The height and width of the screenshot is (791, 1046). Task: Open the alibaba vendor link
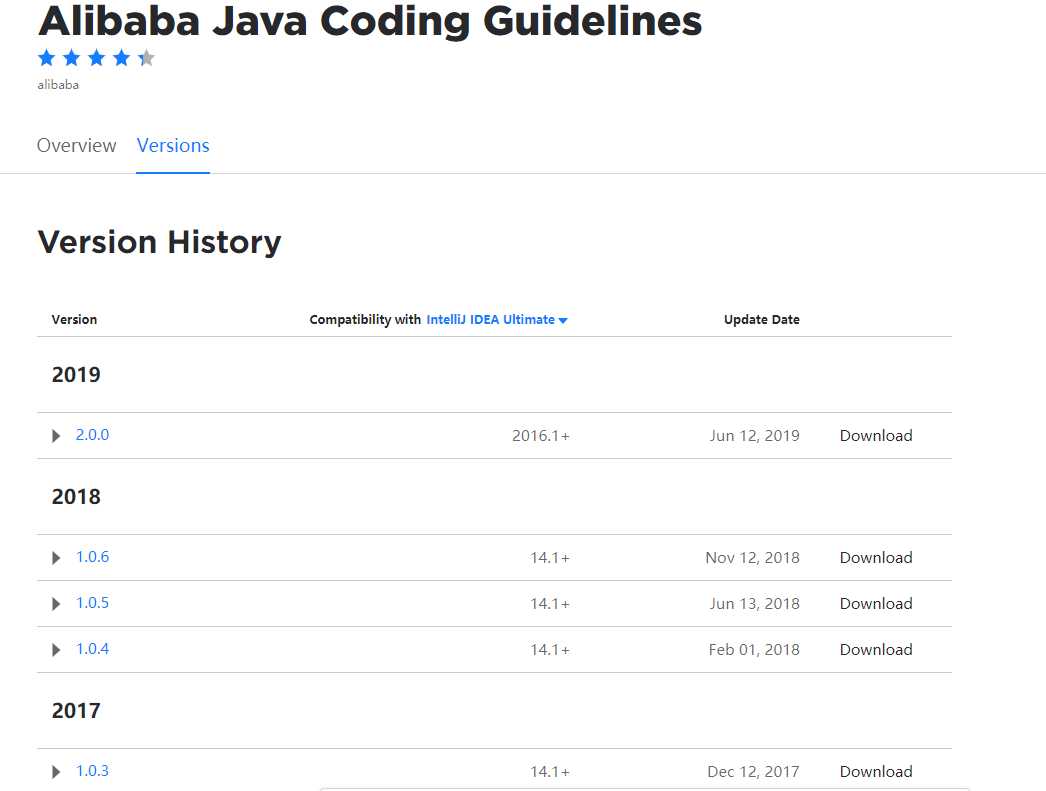pos(58,85)
